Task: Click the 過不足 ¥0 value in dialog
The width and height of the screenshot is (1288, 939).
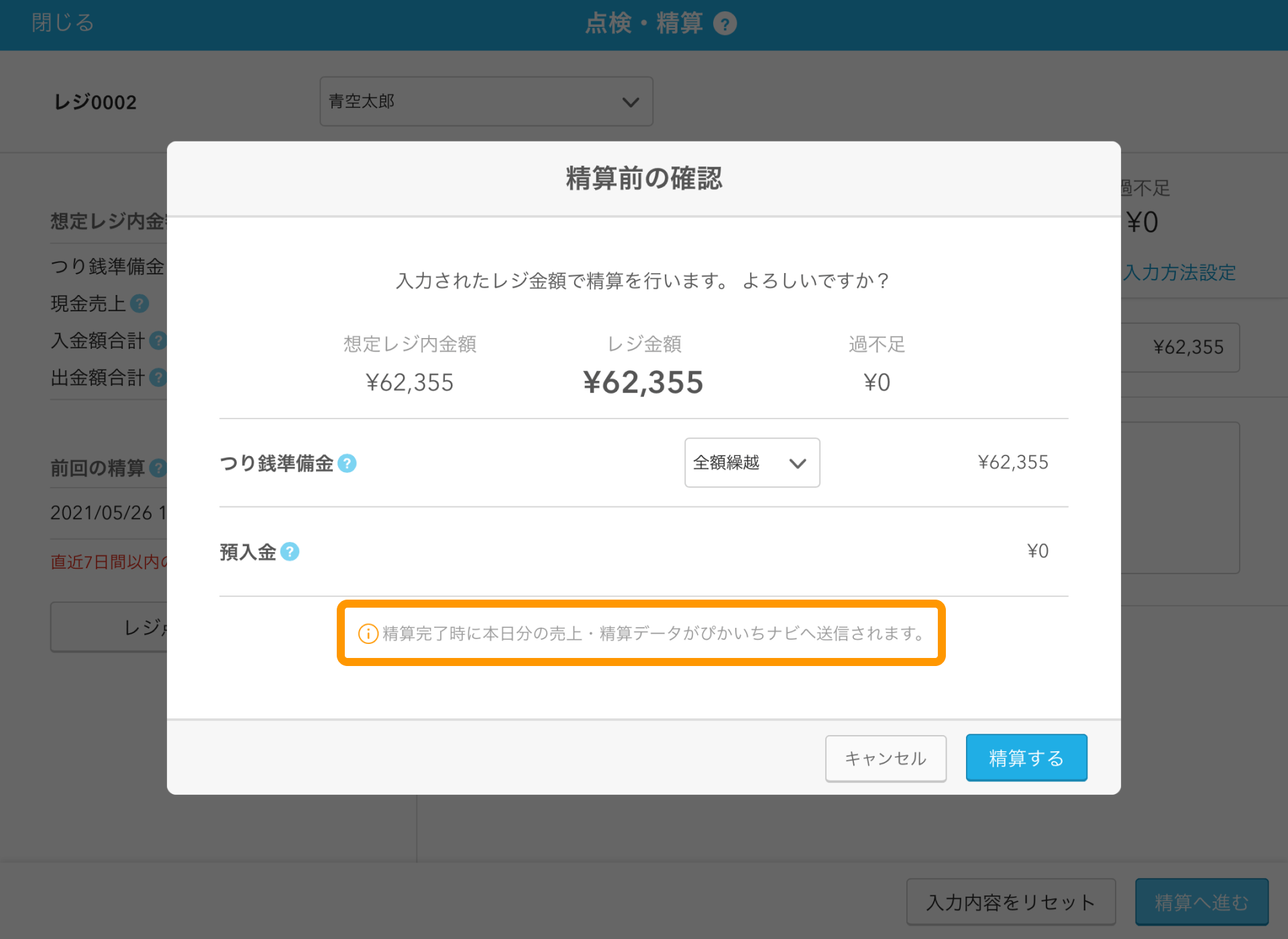Action: pyautogui.click(x=877, y=382)
